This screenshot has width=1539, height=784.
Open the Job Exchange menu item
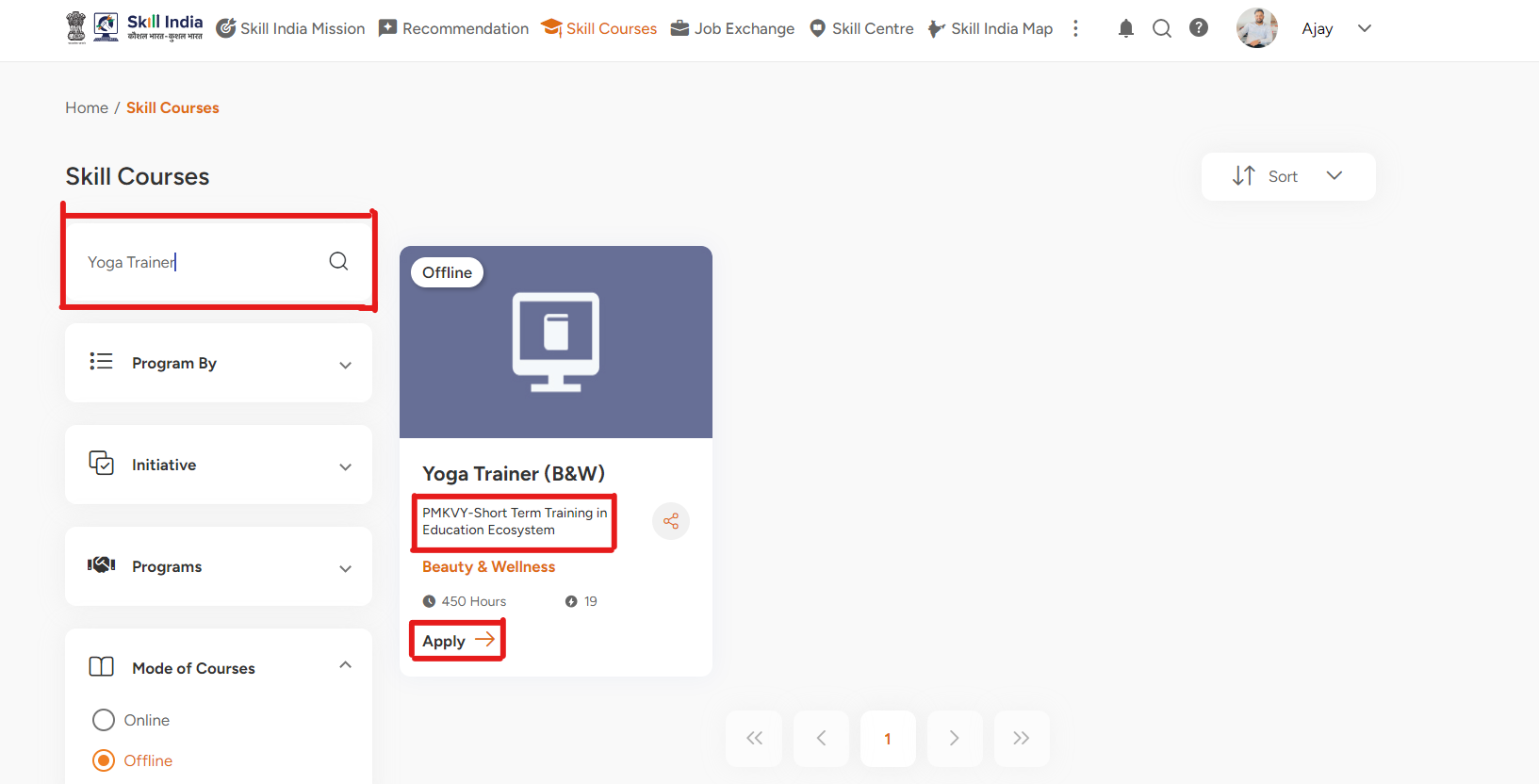pos(732,28)
